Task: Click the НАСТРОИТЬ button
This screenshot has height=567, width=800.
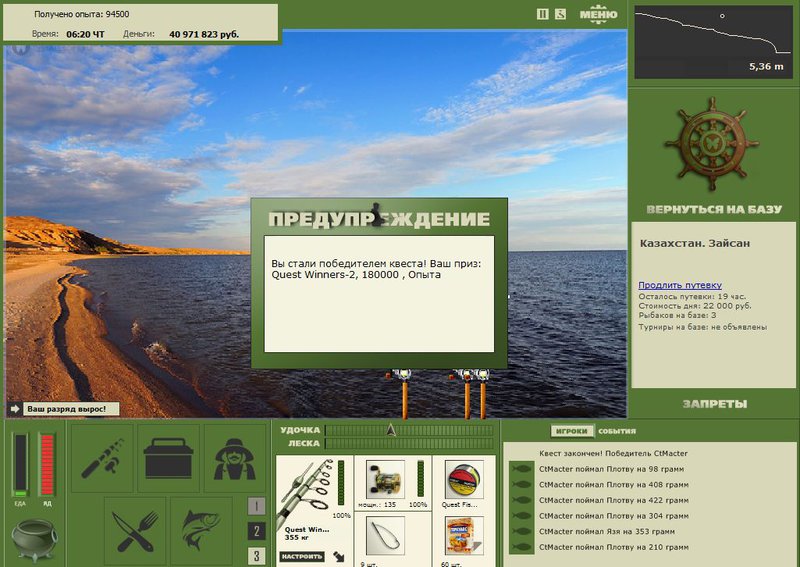Action: click(302, 556)
